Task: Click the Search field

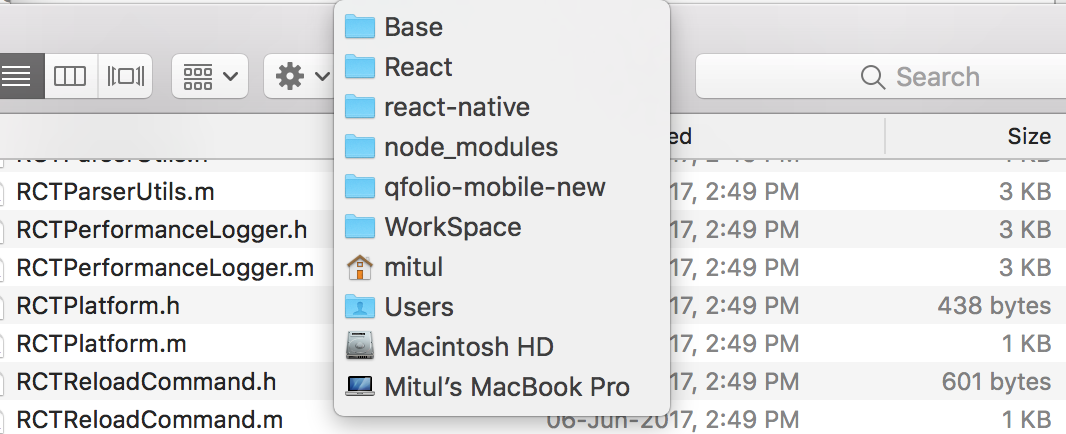Action: tap(881, 76)
